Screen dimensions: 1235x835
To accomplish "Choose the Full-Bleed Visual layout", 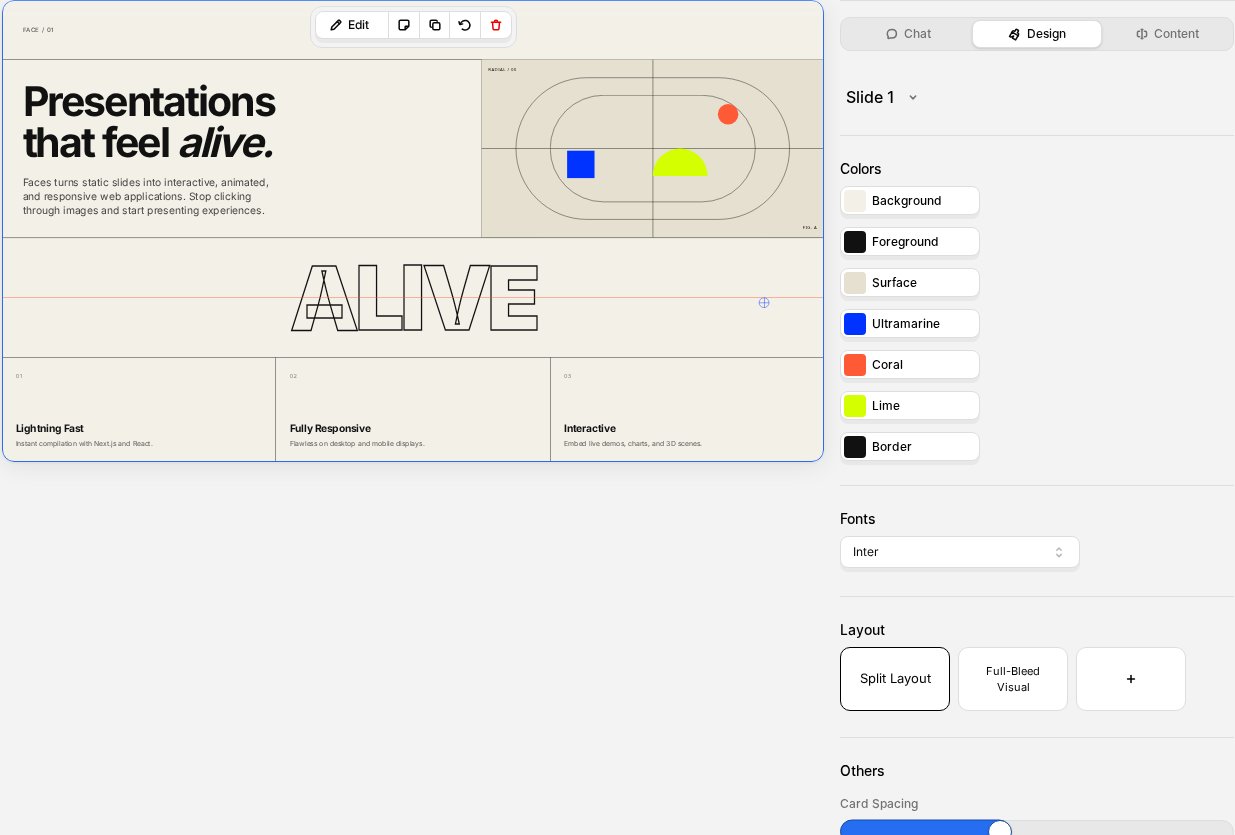I will click(1013, 679).
